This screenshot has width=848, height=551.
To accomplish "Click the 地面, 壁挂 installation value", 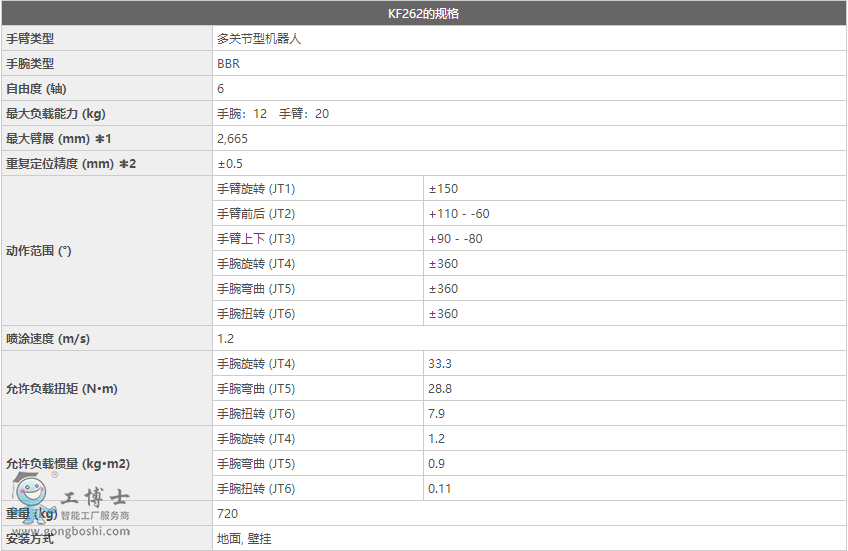I will [244, 539].
